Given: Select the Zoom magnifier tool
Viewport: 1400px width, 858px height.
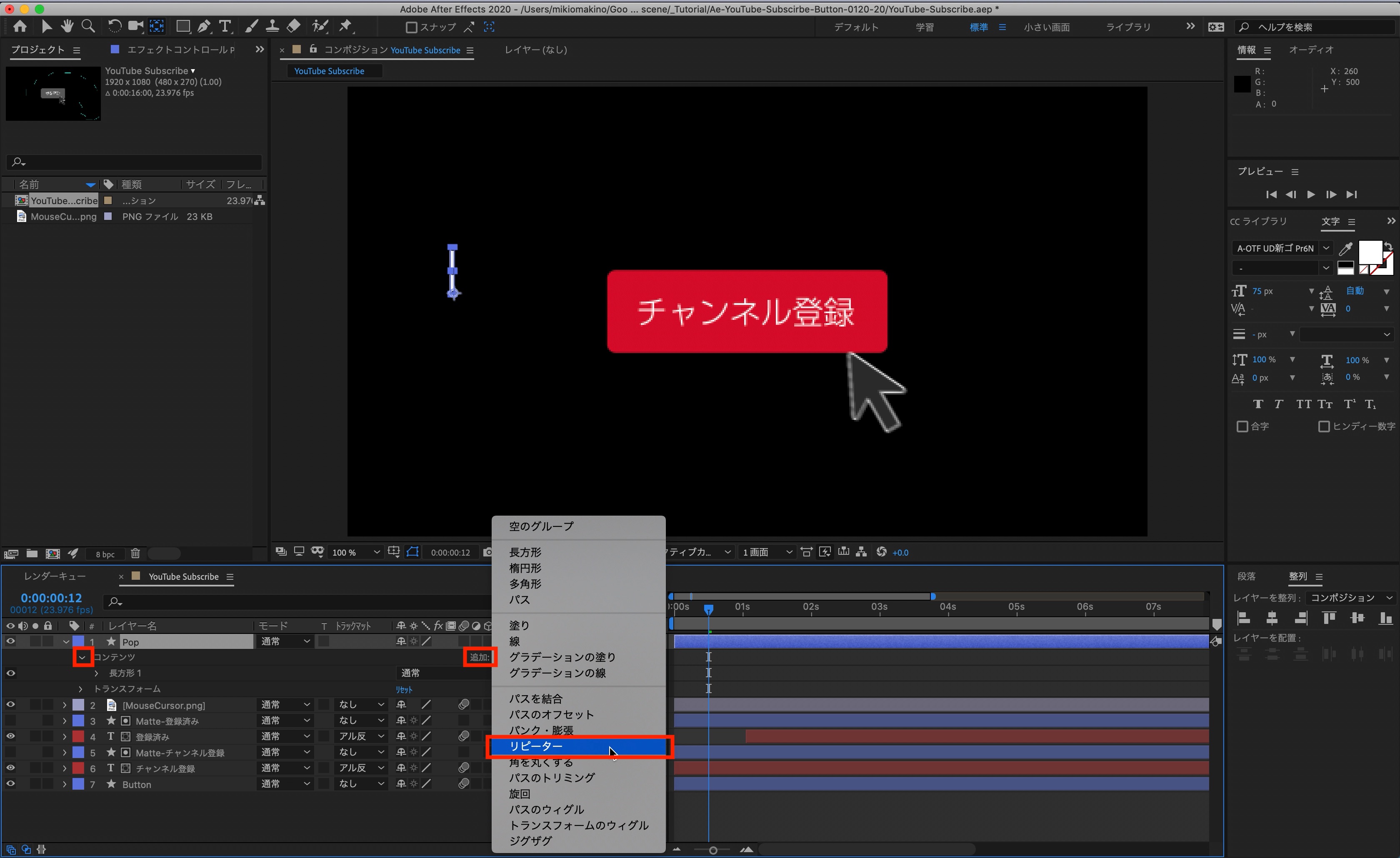Looking at the screenshot, I should click(x=88, y=26).
